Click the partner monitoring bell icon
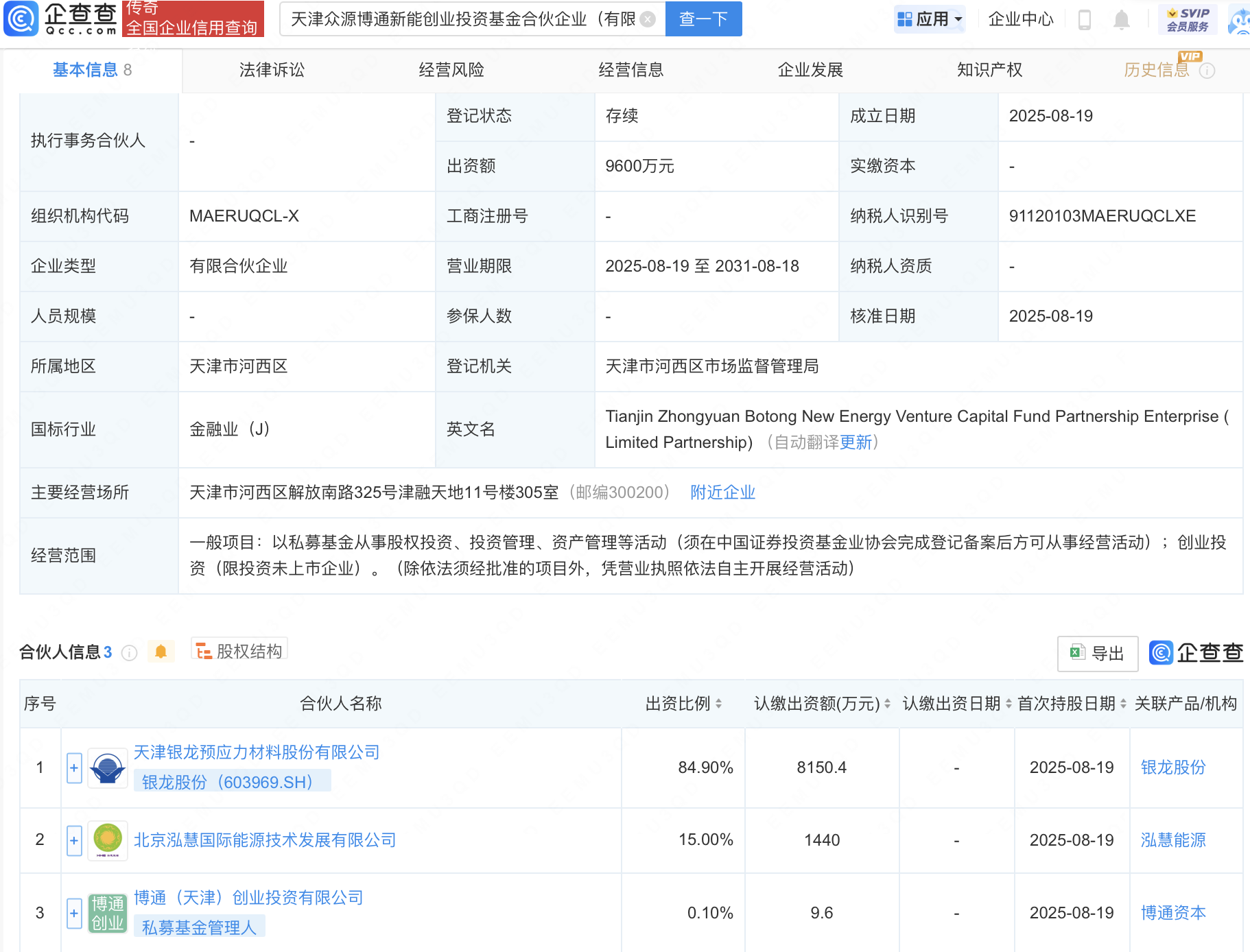 (161, 651)
